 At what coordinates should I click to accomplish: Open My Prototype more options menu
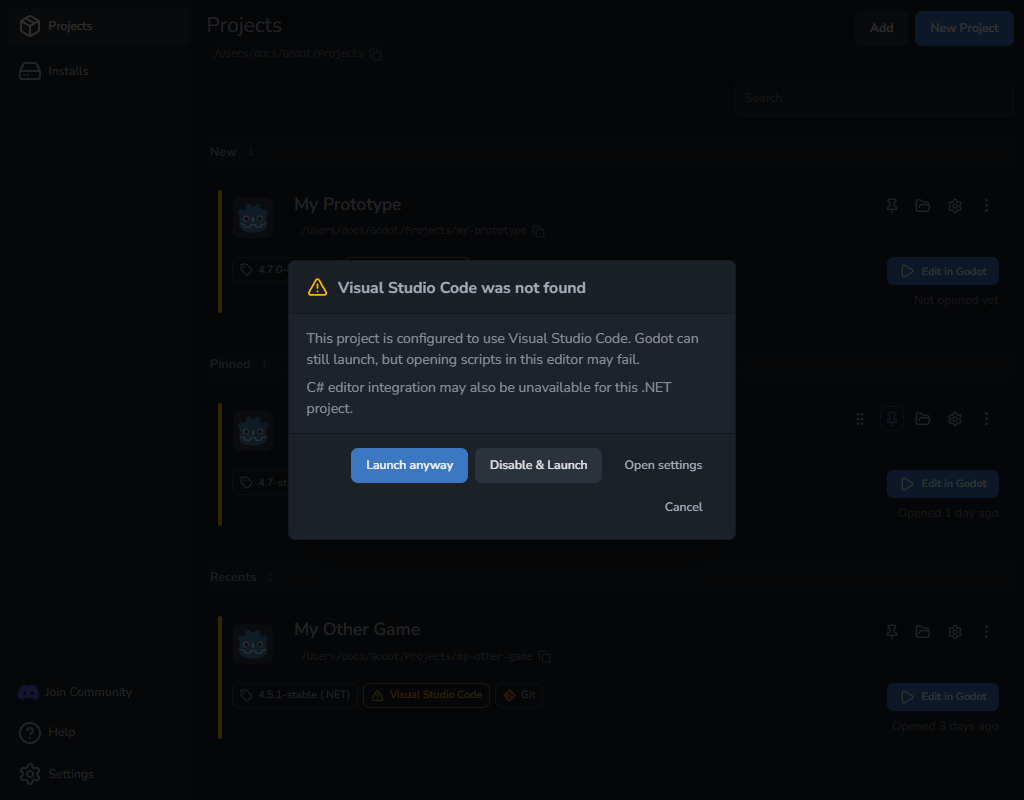[x=986, y=206]
